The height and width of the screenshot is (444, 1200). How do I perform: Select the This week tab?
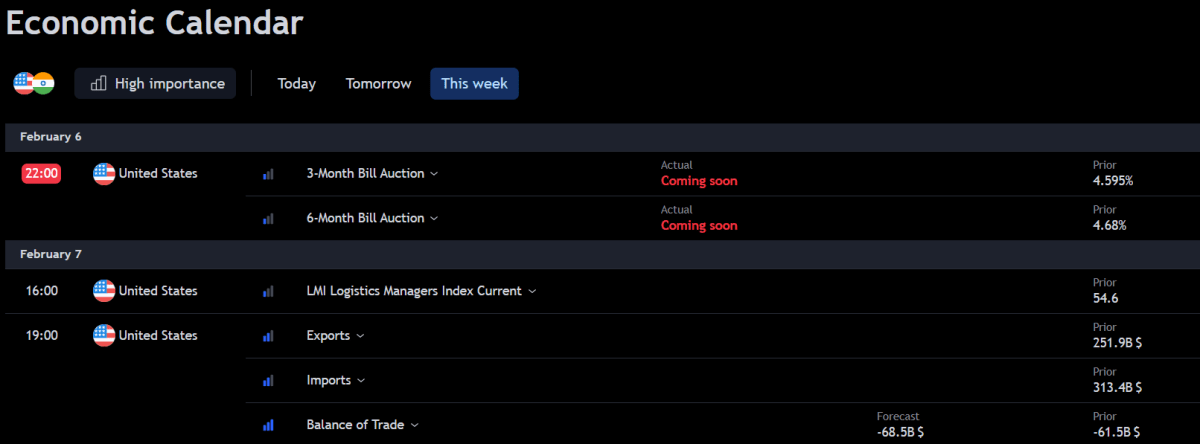tap(474, 83)
